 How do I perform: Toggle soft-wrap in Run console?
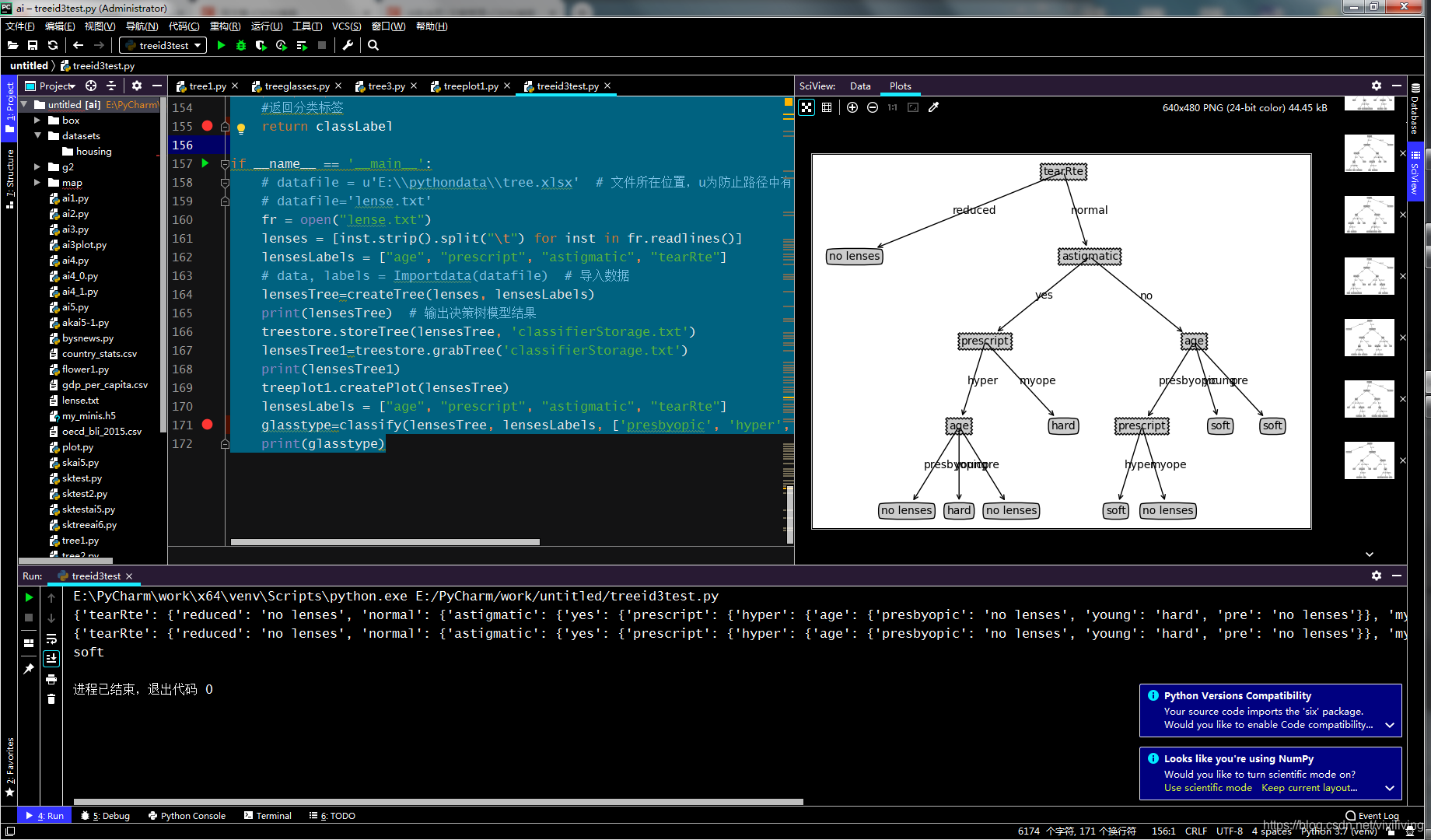(x=51, y=639)
